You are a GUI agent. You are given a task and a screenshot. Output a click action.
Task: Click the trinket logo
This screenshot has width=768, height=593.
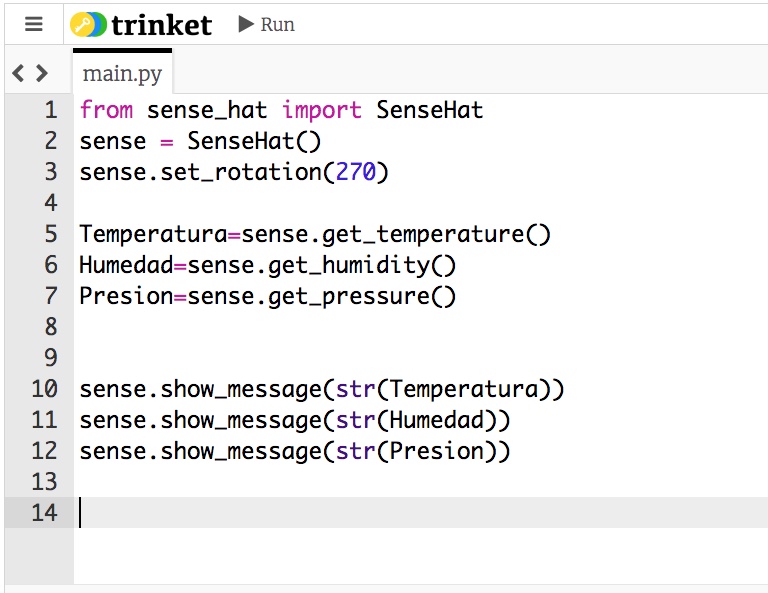pyautogui.click(x=141, y=24)
